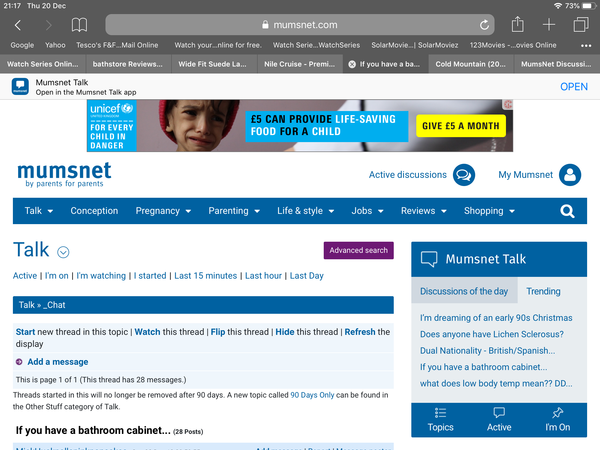Click the search magnifier in nav bar
This screenshot has width=600, height=450.
[567, 211]
